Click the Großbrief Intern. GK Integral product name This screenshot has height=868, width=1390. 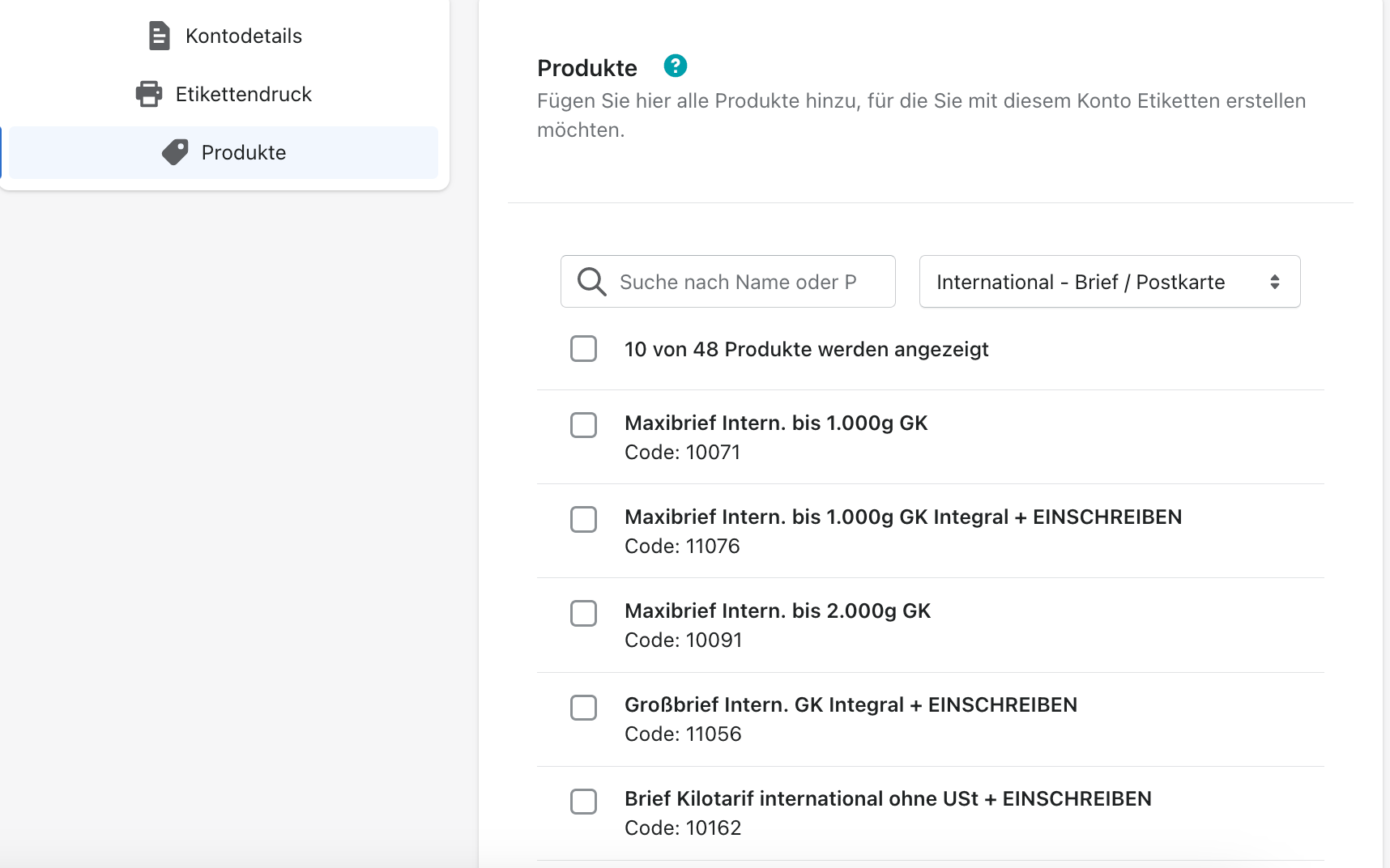click(851, 705)
